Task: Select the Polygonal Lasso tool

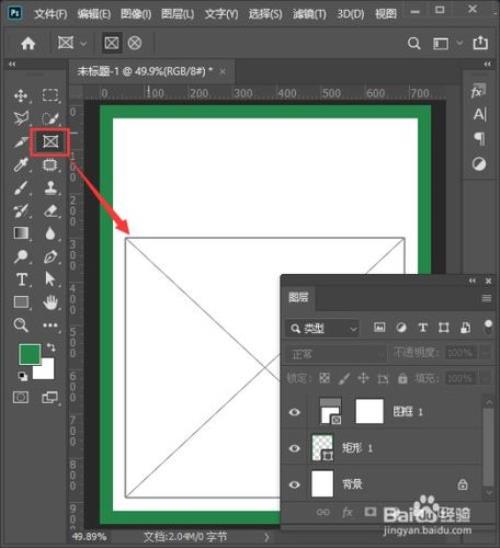Action: tap(21, 118)
